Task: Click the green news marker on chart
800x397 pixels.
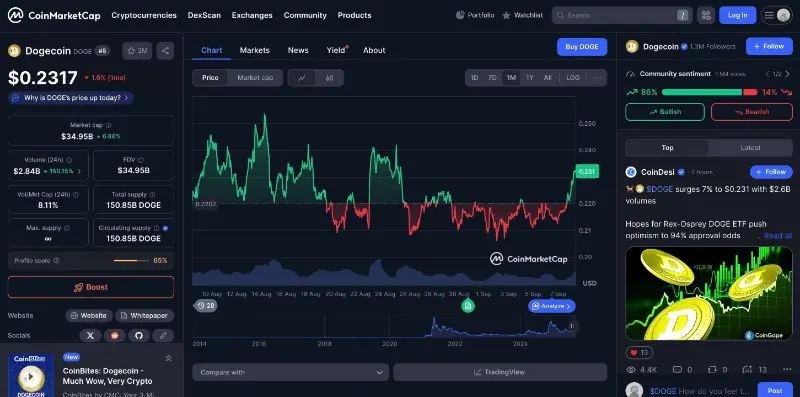Action: point(468,306)
